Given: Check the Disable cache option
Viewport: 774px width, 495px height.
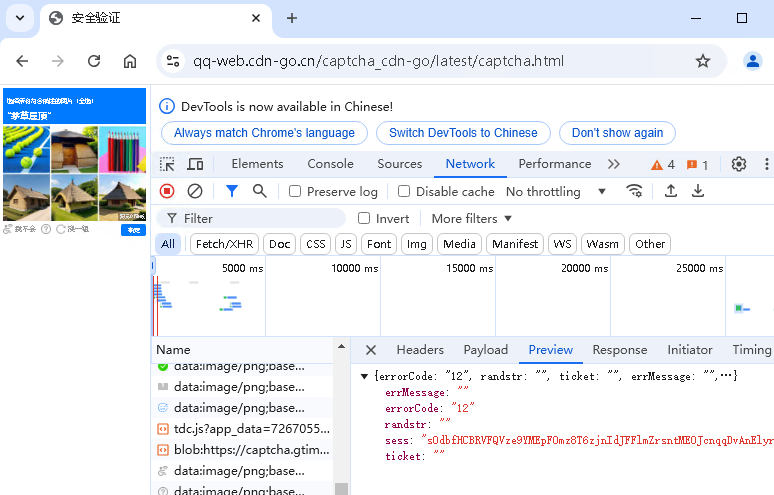Looking at the screenshot, I should coord(404,192).
